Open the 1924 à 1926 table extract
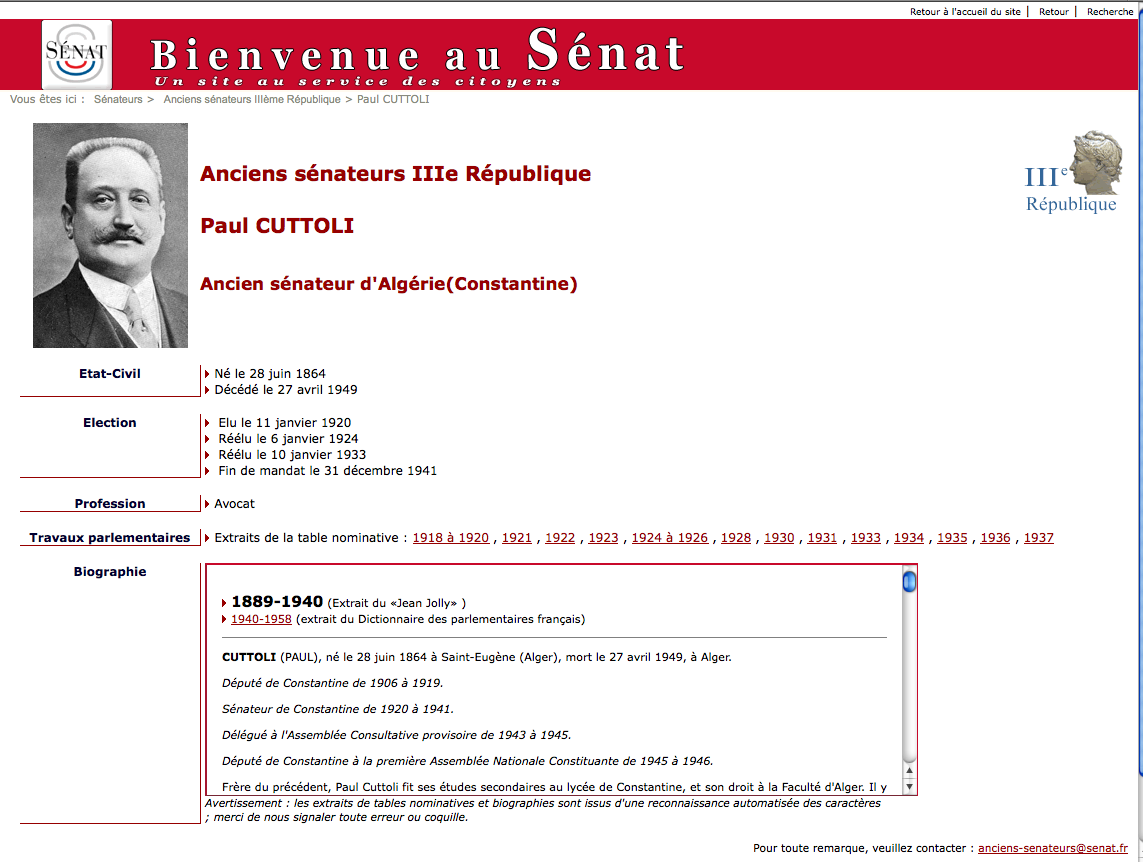The height and width of the screenshot is (862, 1143). (669, 538)
